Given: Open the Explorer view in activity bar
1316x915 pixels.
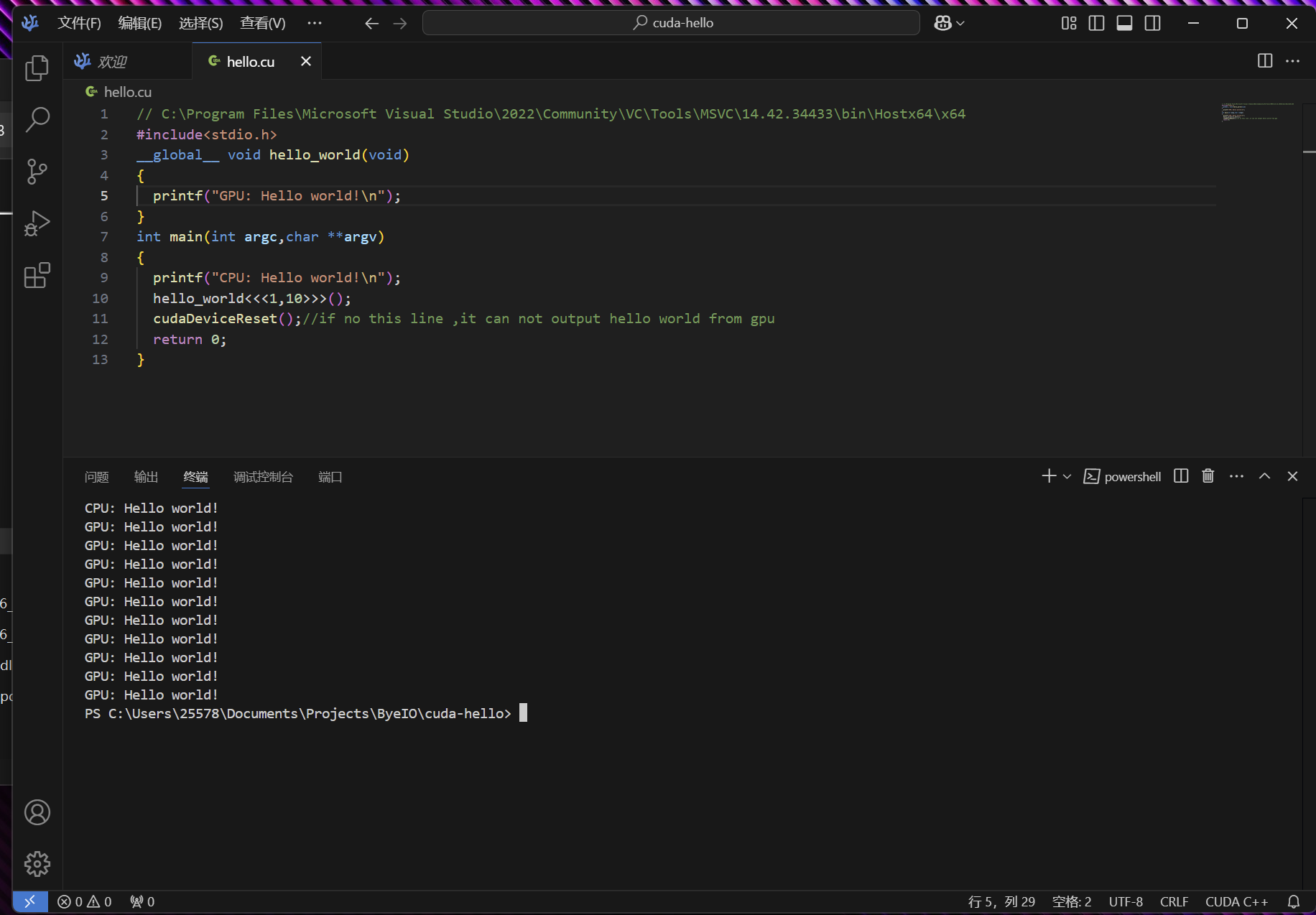Looking at the screenshot, I should (x=37, y=68).
